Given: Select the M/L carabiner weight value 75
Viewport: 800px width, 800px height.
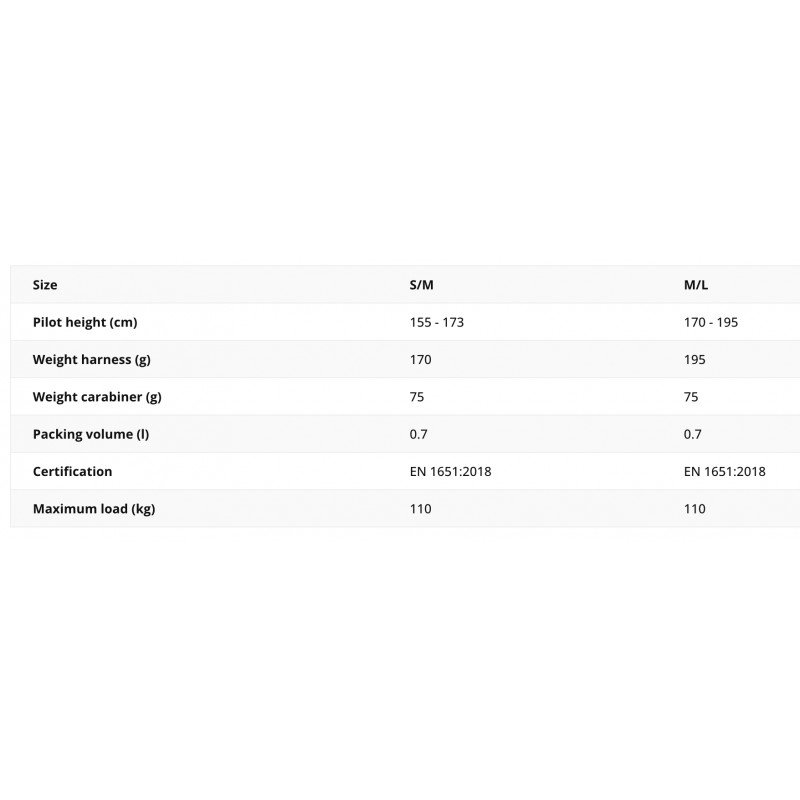Looking at the screenshot, I should pos(691,397).
